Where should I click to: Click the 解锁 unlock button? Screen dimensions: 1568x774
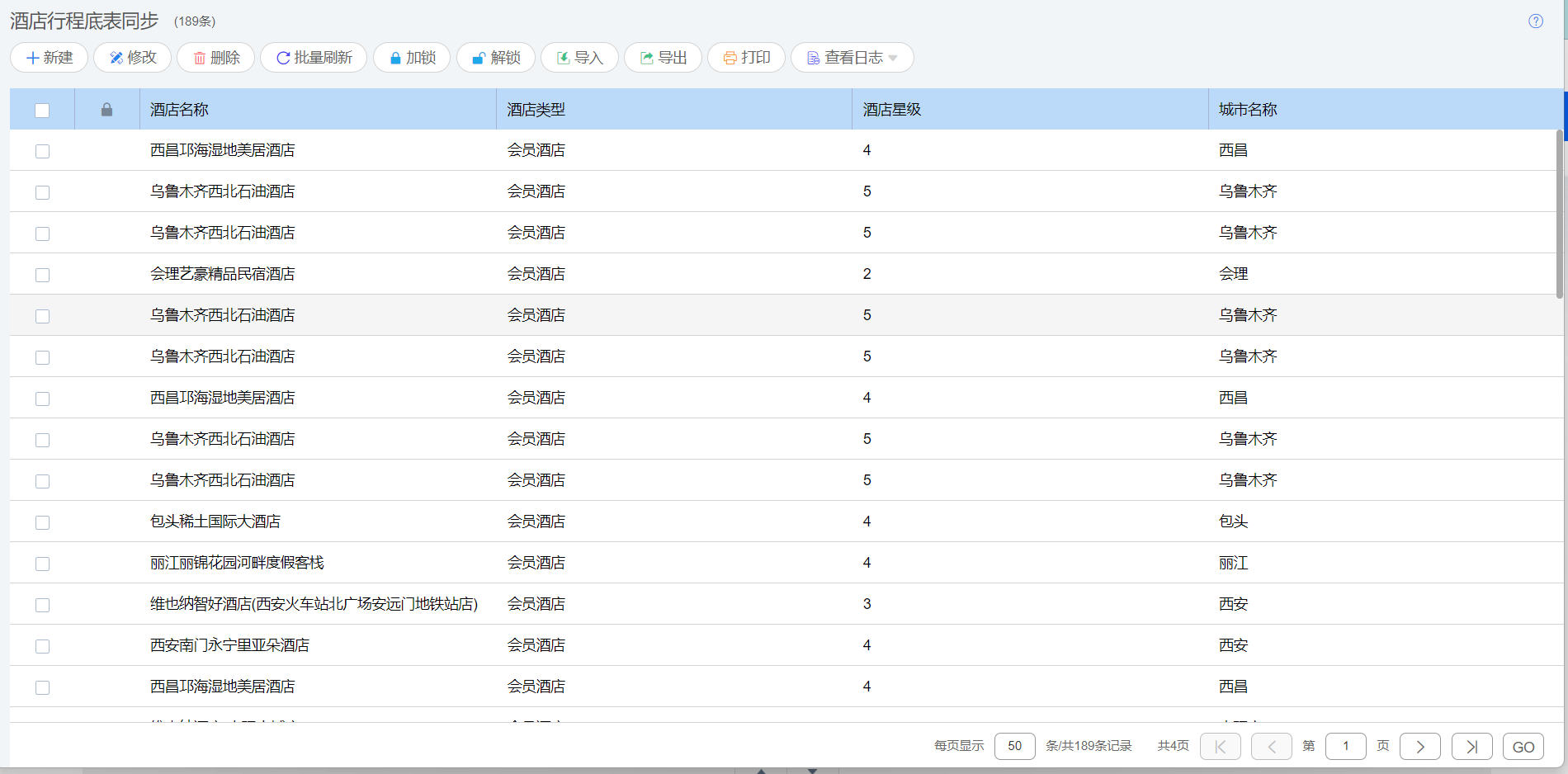[x=496, y=58]
